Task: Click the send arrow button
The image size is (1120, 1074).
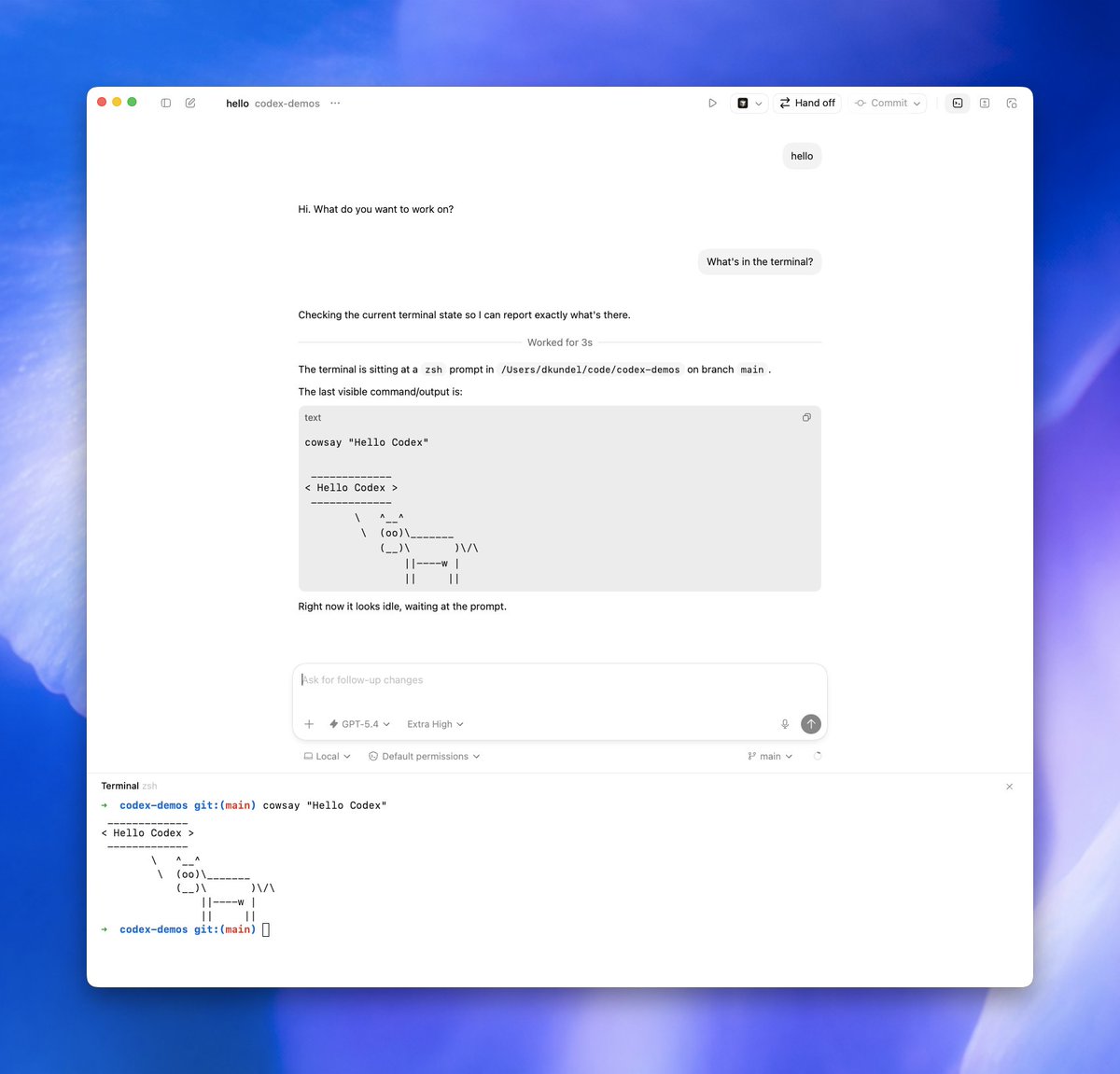Action: 811,724
